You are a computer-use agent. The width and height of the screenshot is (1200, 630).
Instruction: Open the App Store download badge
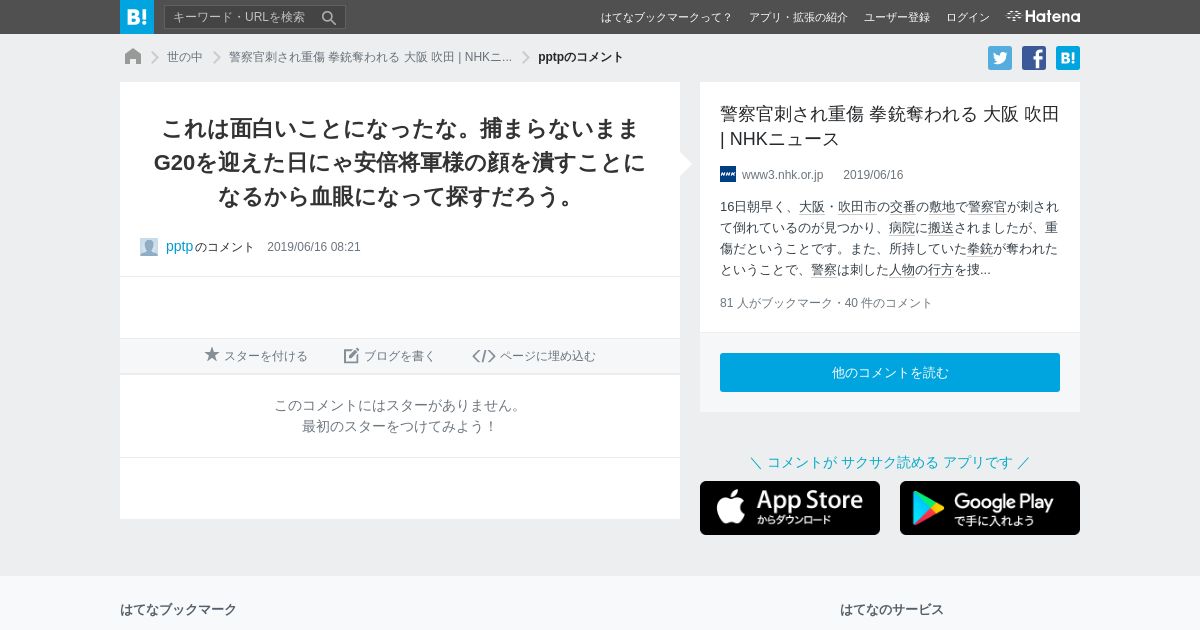click(x=790, y=508)
